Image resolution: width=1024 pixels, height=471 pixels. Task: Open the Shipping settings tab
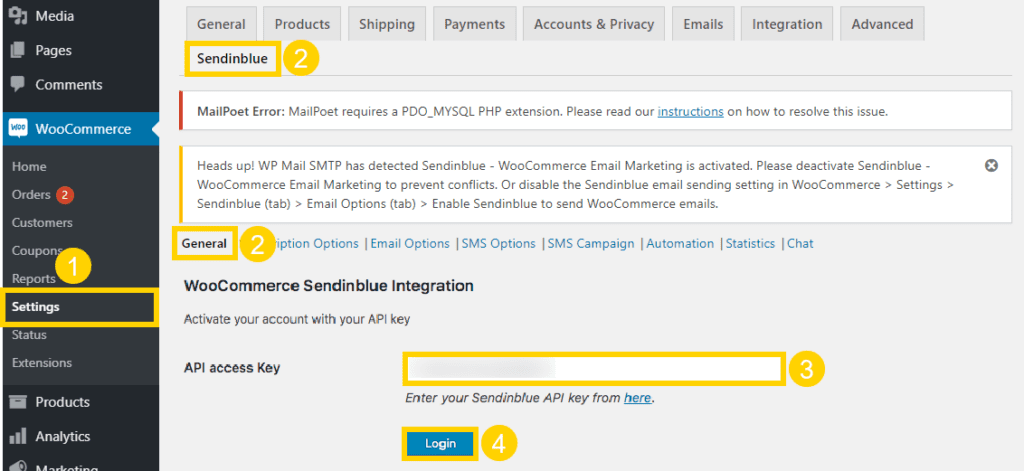(387, 24)
